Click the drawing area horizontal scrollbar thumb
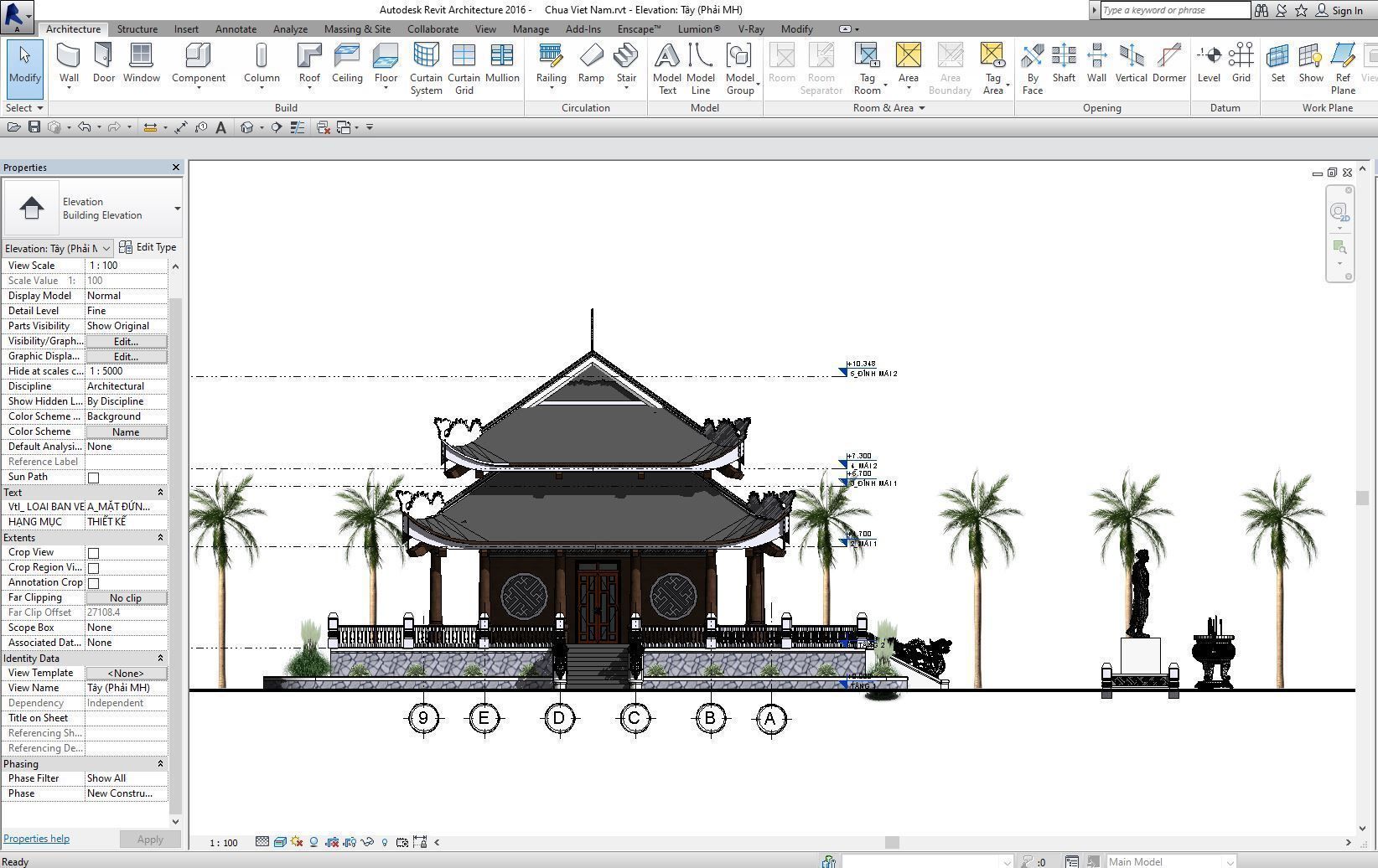This screenshot has height=868, width=1378. click(892, 842)
